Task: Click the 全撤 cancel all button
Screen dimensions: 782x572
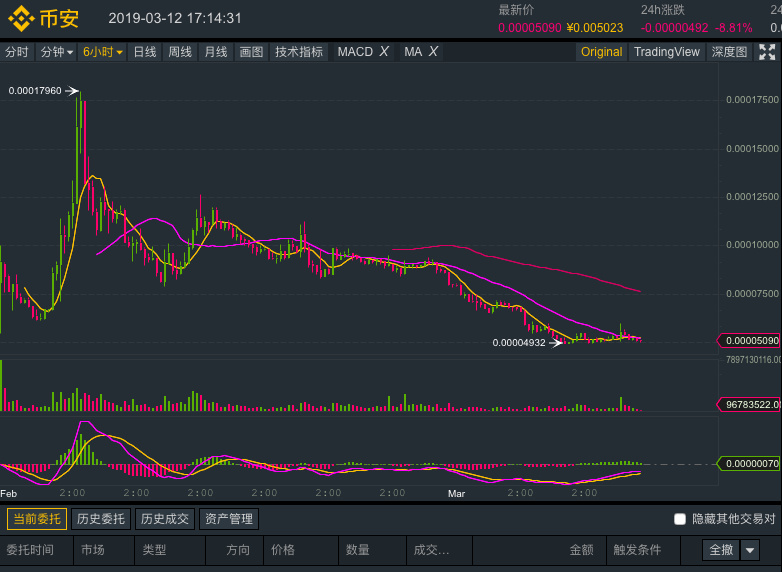Action: tap(721, 550)
